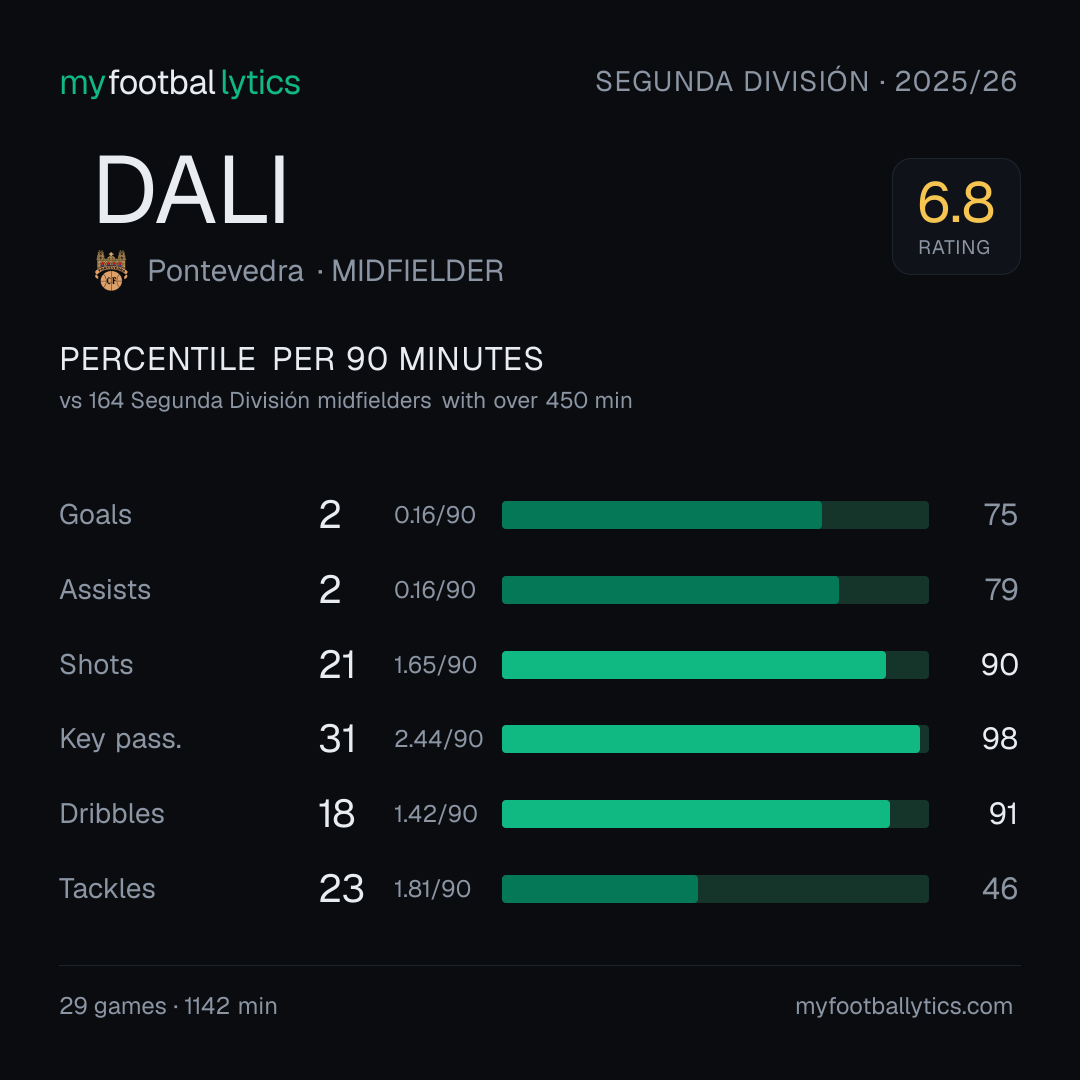Click the Assists percentile bar

point(715,590)
